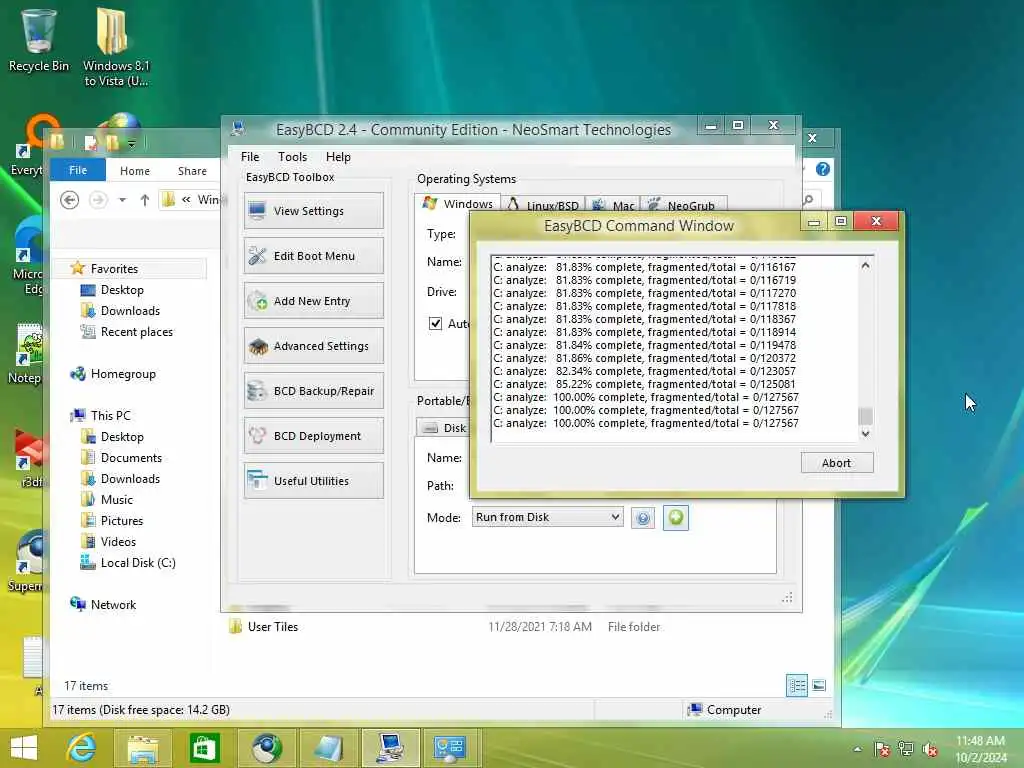Viewport: 1024px width, 768px height.
Task: Select Desktop under Favorites
Action: point(122,290)
